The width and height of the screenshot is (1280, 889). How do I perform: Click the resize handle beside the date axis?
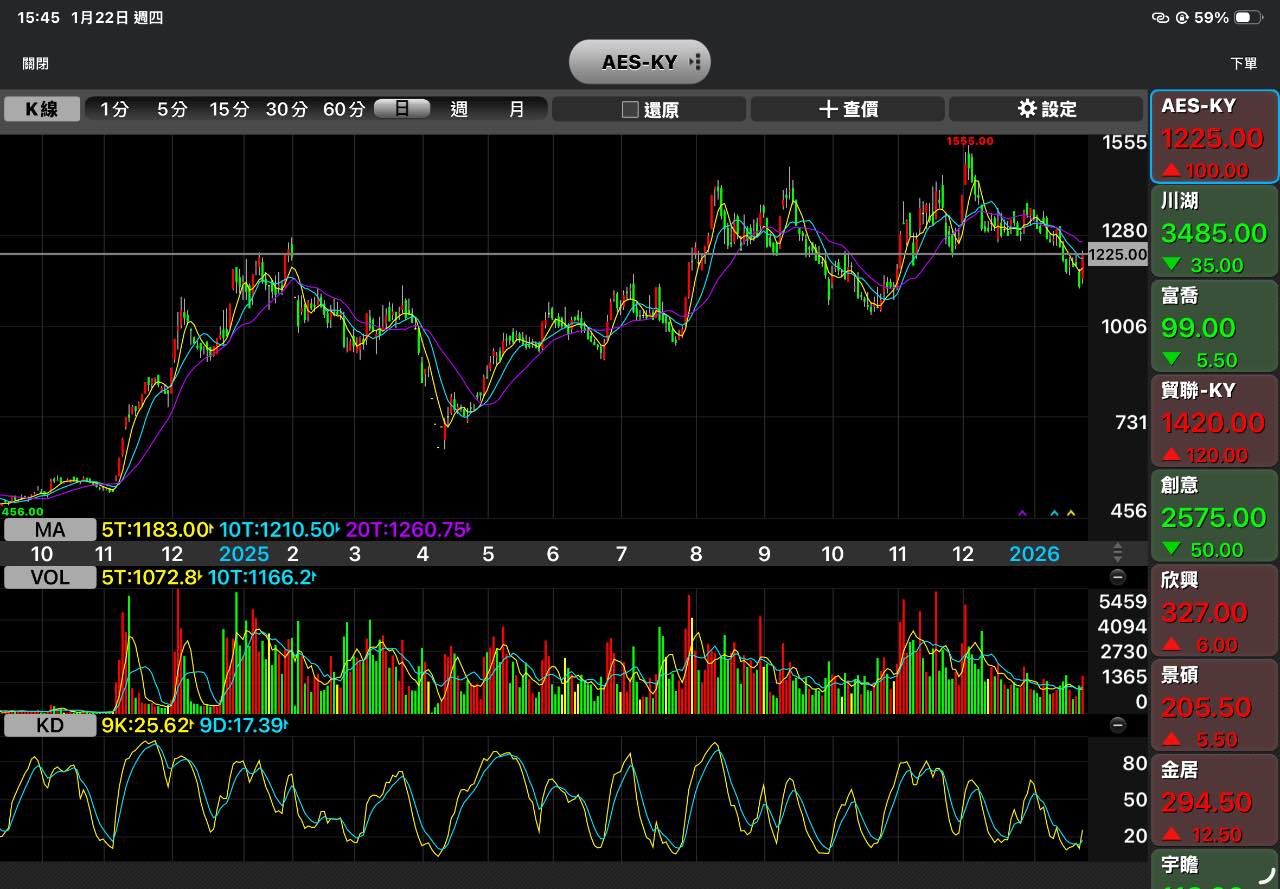(1118, 553)
